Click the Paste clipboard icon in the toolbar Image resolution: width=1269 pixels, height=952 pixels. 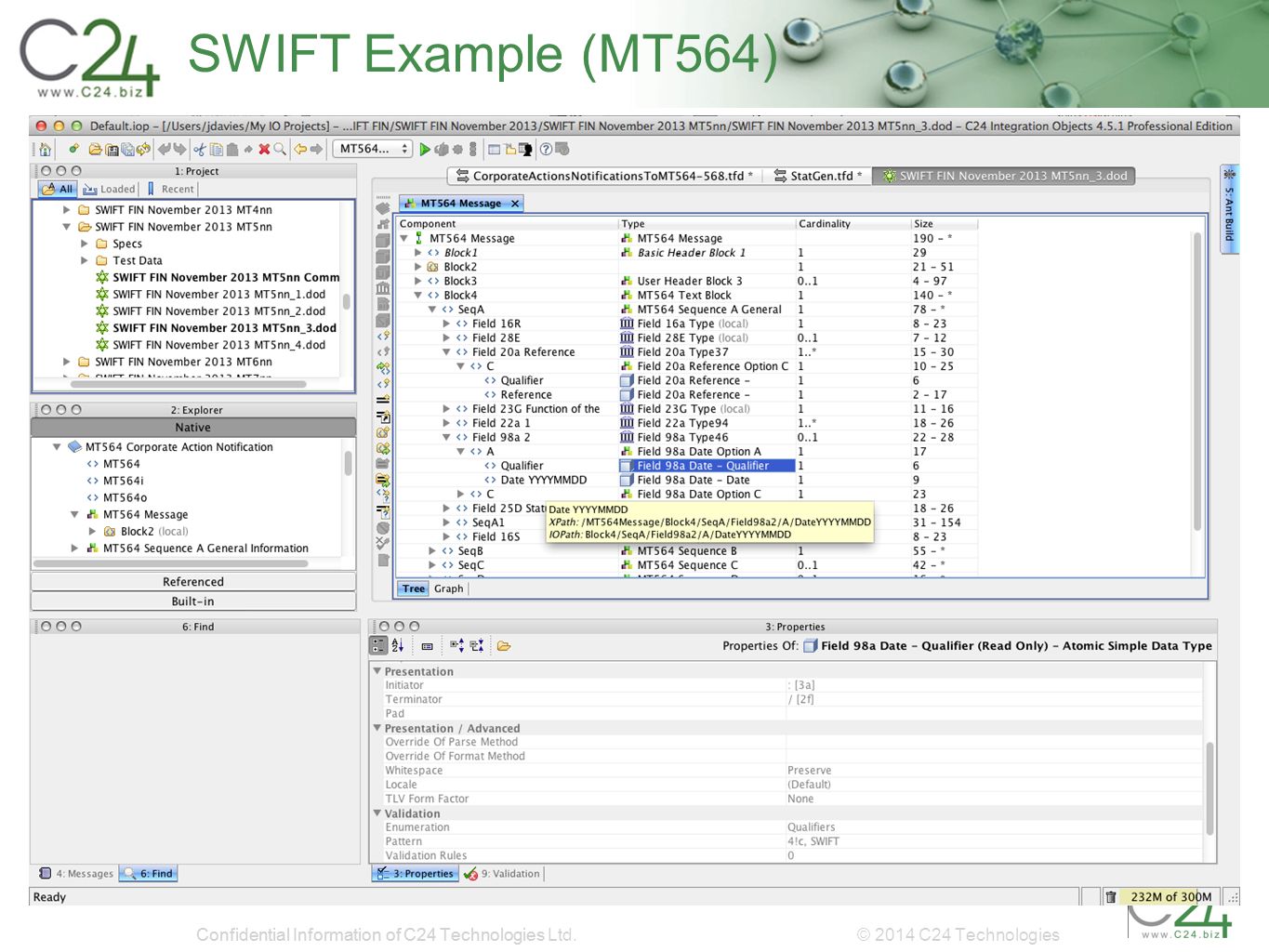[x=232, y=149]
